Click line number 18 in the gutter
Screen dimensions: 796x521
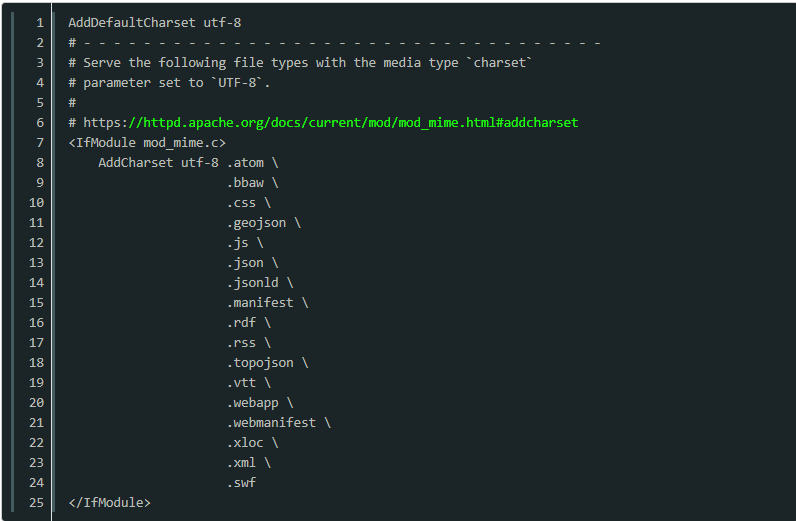[x=36, y=362]
